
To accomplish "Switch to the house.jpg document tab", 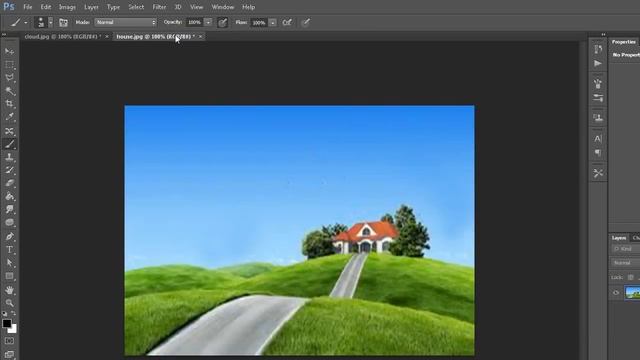I will (155, 37).
